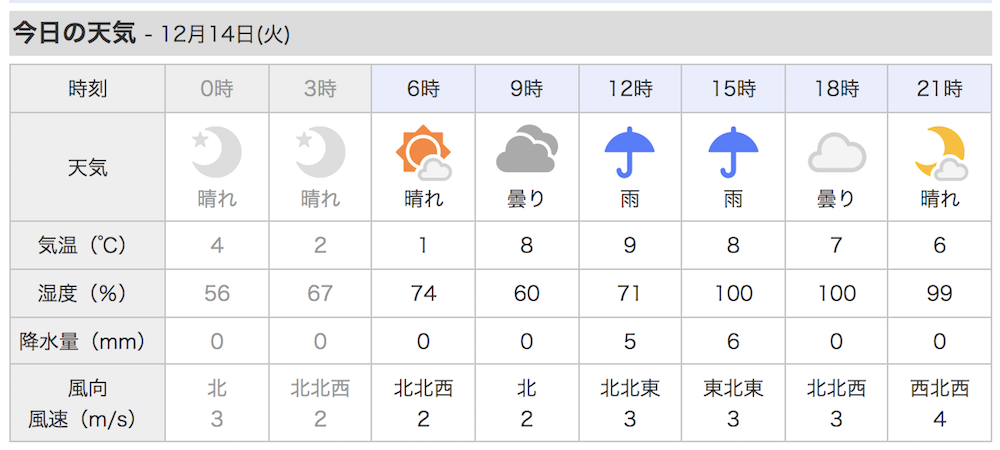Select the 6 mm precipitation value at 15時

pos(733,342)
